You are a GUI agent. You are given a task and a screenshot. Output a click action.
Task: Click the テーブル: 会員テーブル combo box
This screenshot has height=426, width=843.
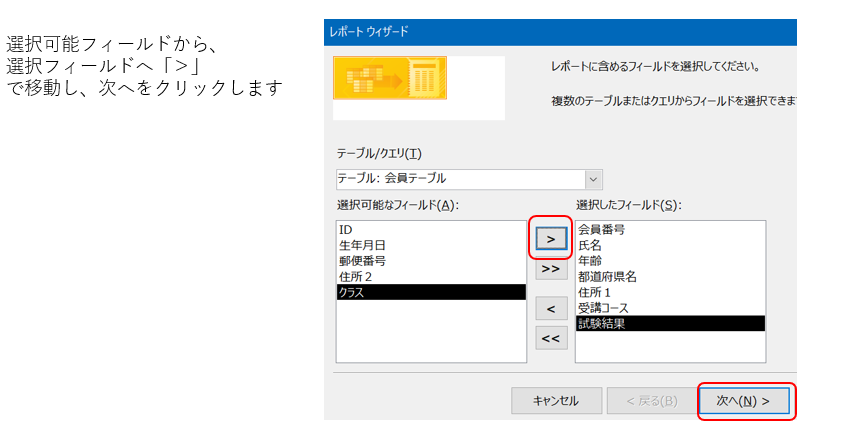point(460,179)
